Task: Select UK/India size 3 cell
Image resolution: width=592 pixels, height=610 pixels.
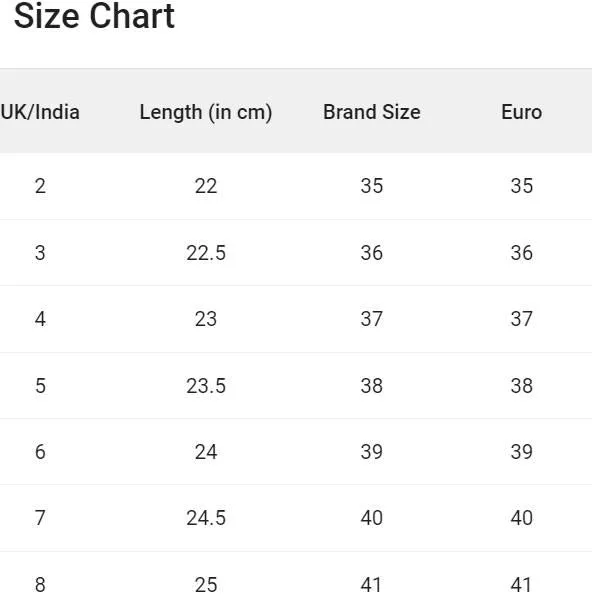Action: tap(40, 253)
